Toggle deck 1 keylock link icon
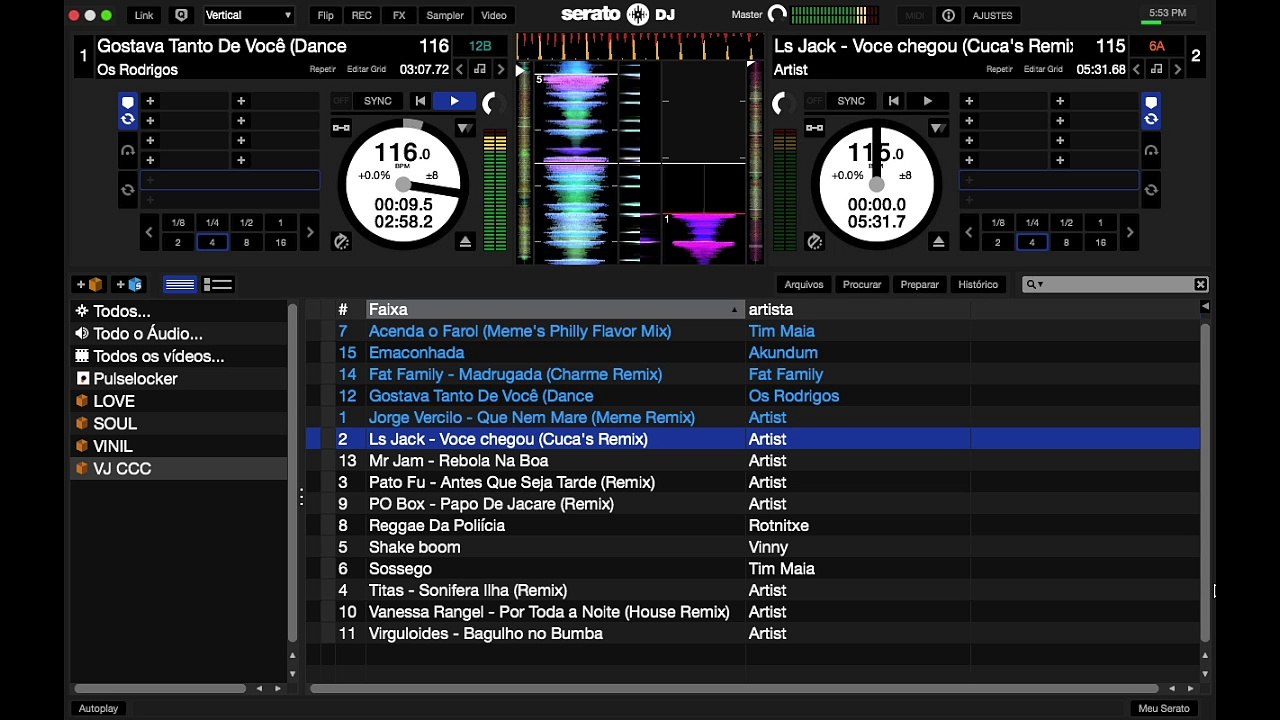This screenshot has width=1280, height=720. point(341,127)
